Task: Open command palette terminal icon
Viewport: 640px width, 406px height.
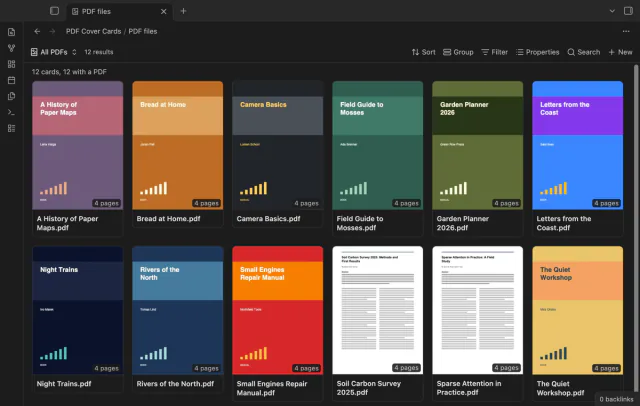Action: 11,112
